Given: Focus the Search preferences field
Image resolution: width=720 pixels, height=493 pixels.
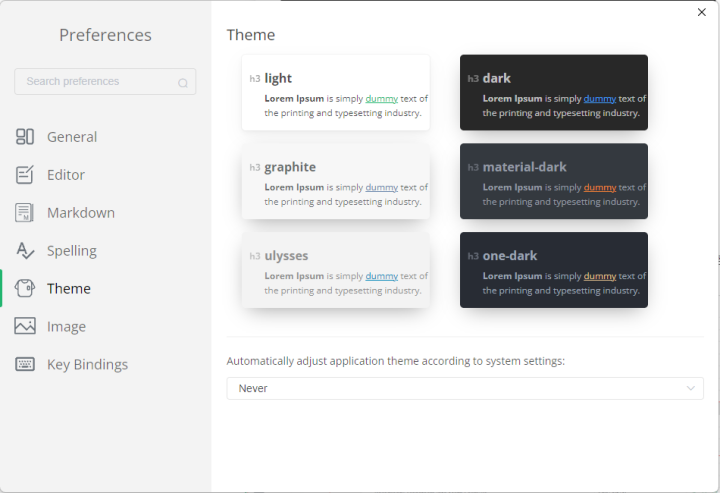Looking at the screenshot, I should pyautogui.click(x=105, y=82).
